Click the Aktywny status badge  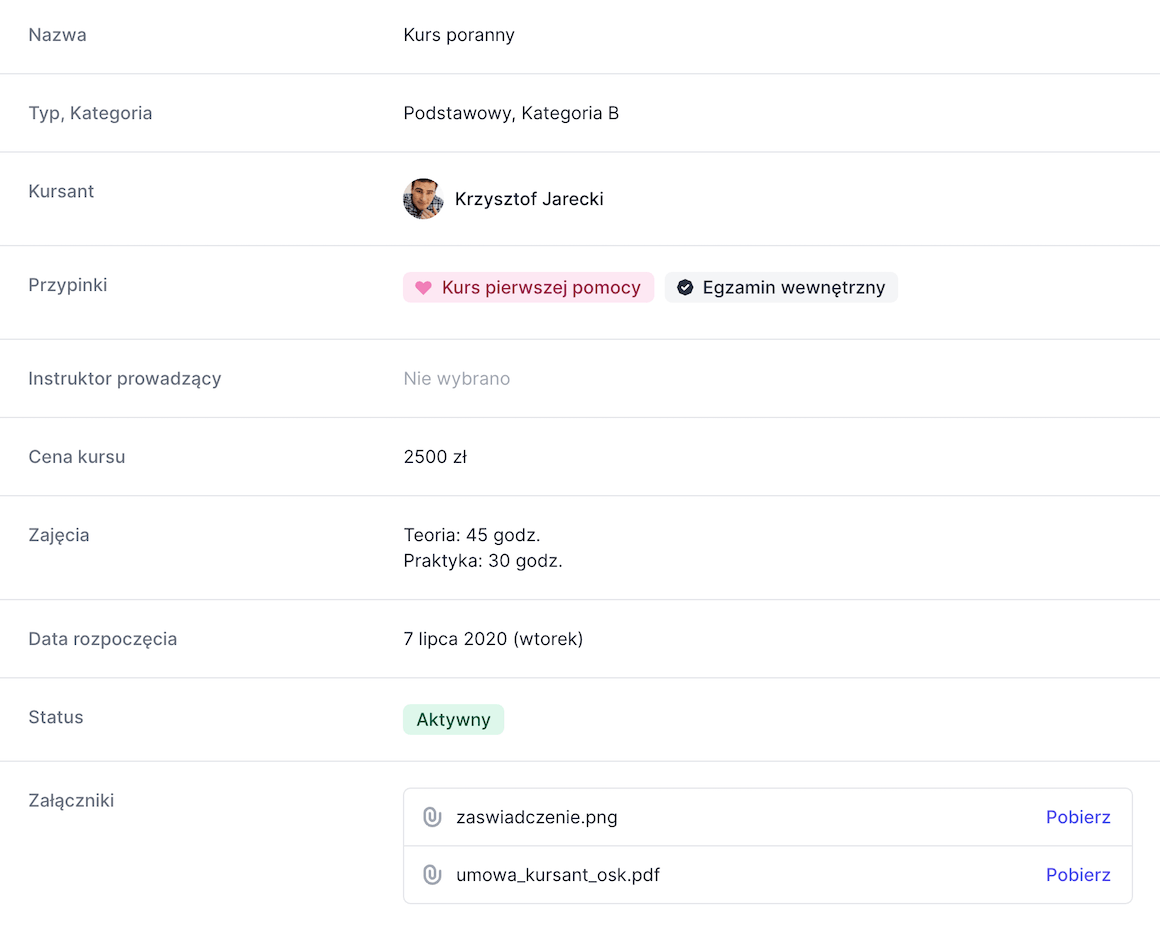[453, 720]
